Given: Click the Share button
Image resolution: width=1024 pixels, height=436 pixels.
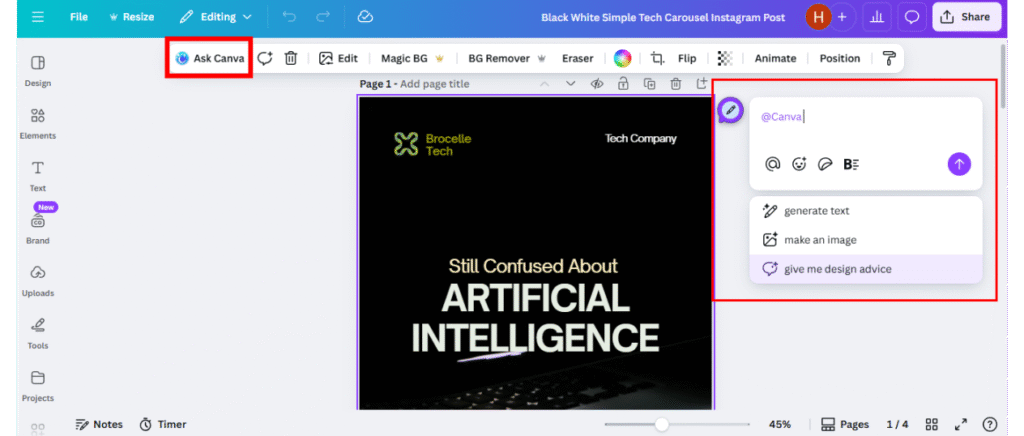Looking at the screenshot, I should (x=965, y=17).
